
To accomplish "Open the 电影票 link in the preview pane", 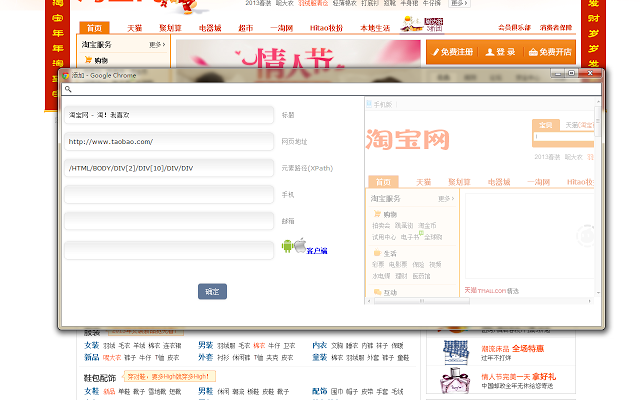I will coord(398,264).
